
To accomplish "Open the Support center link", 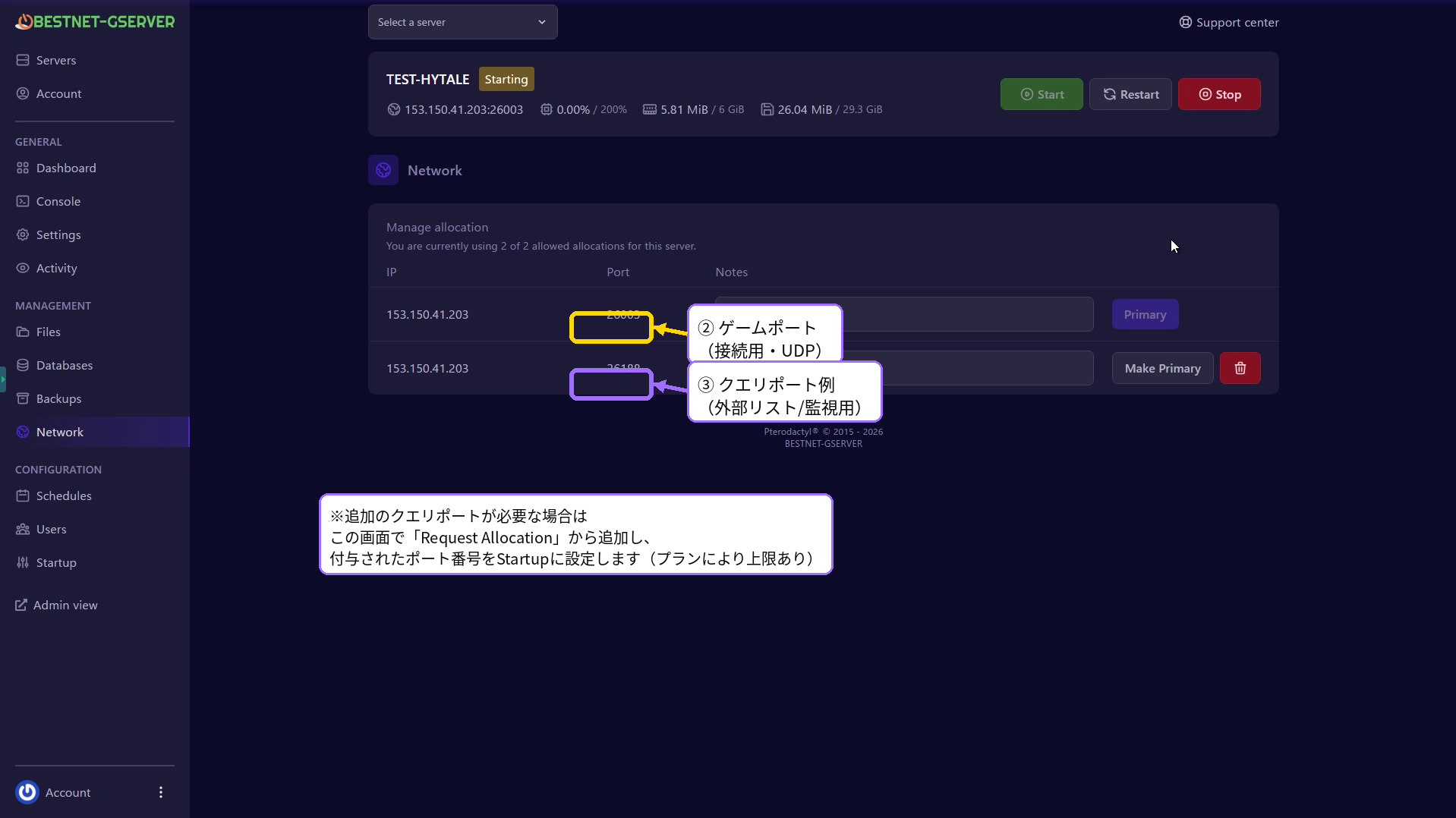I will click(x=1228, y=22).
